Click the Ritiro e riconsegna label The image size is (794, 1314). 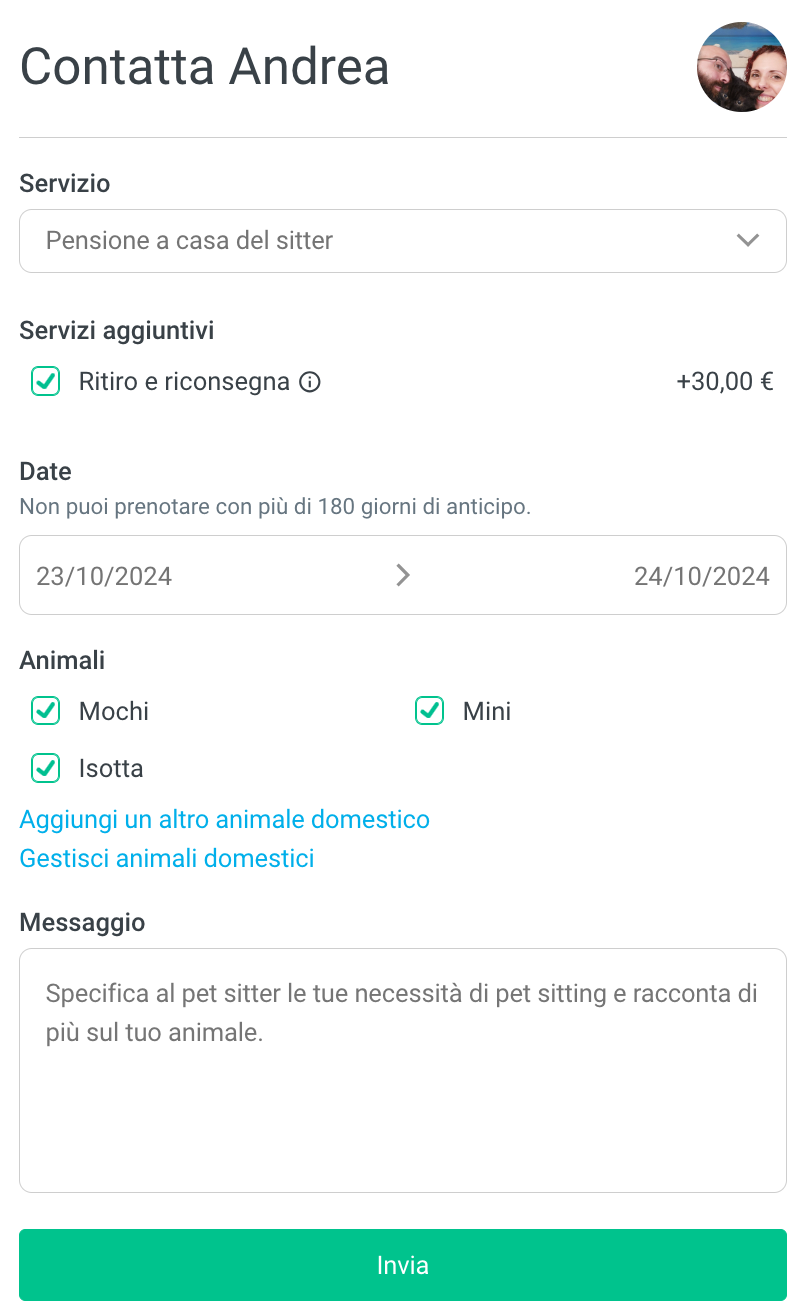pos(184,381)
